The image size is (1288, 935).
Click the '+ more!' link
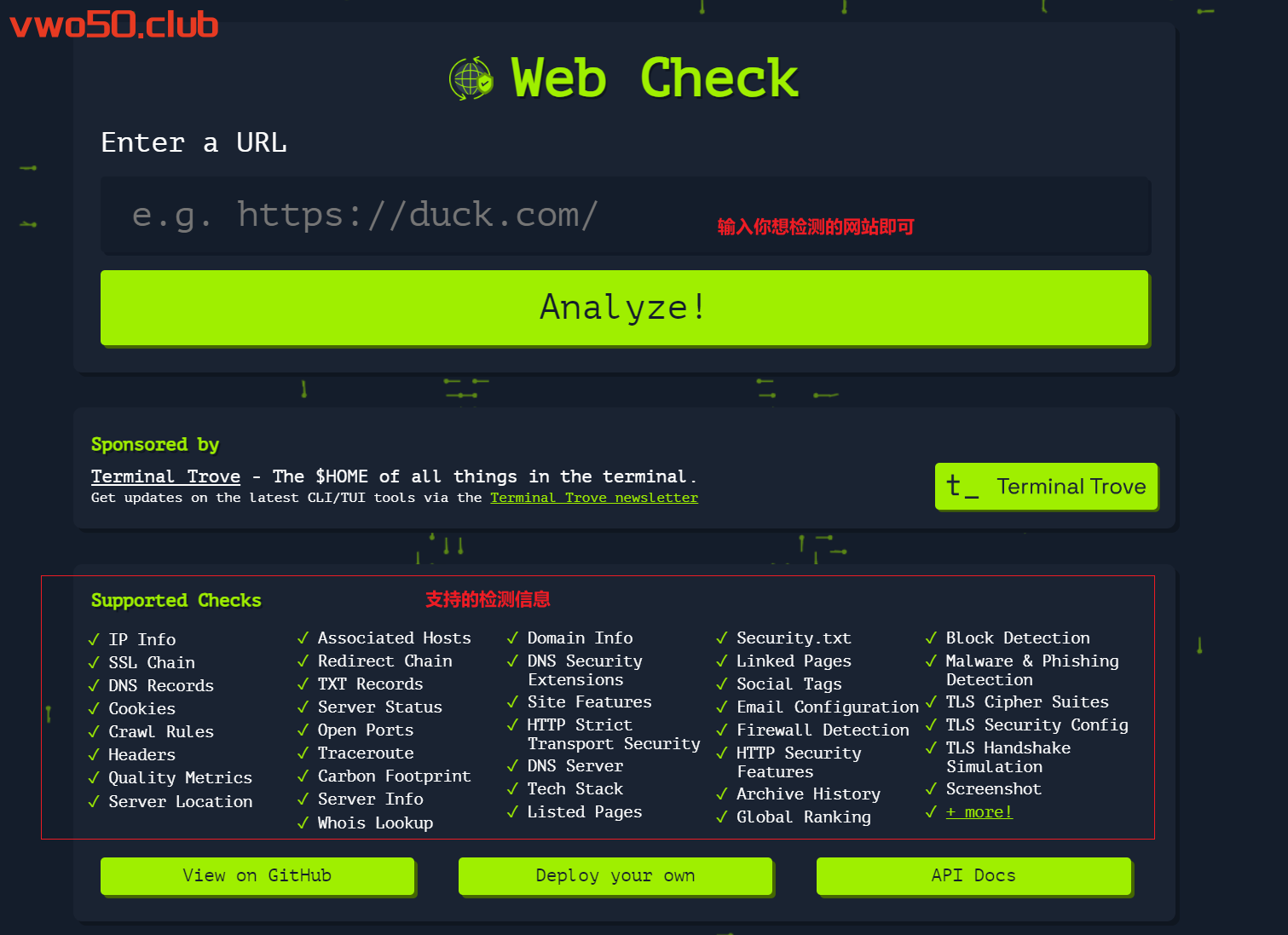pos(979,812)
